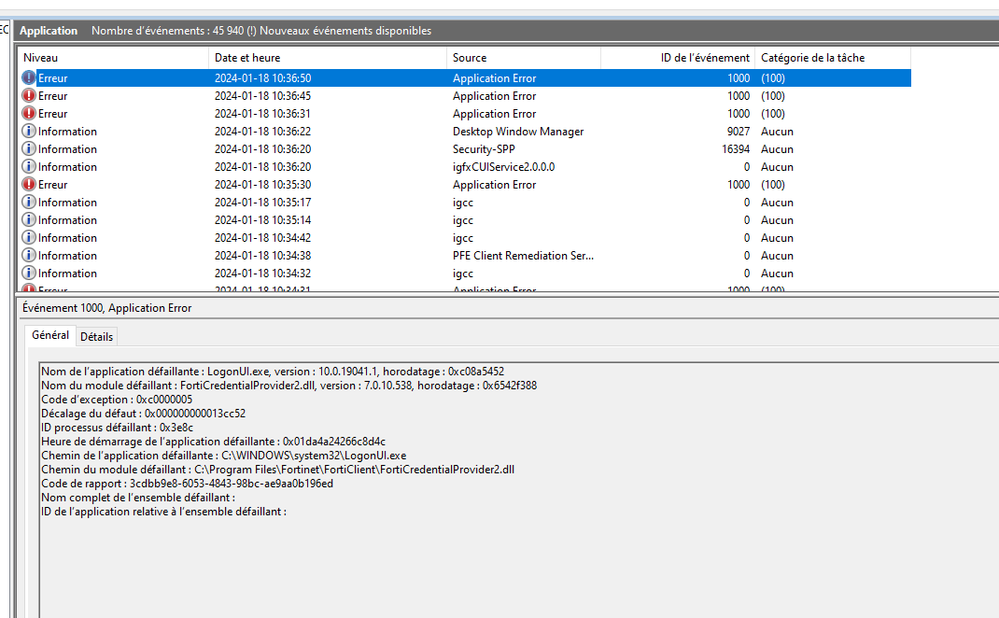The width and height of the screenshot is (999, 618).
Task: Click the info icon of igfxCUIService2.0.0.0 event
Action: tap(29, 167)
